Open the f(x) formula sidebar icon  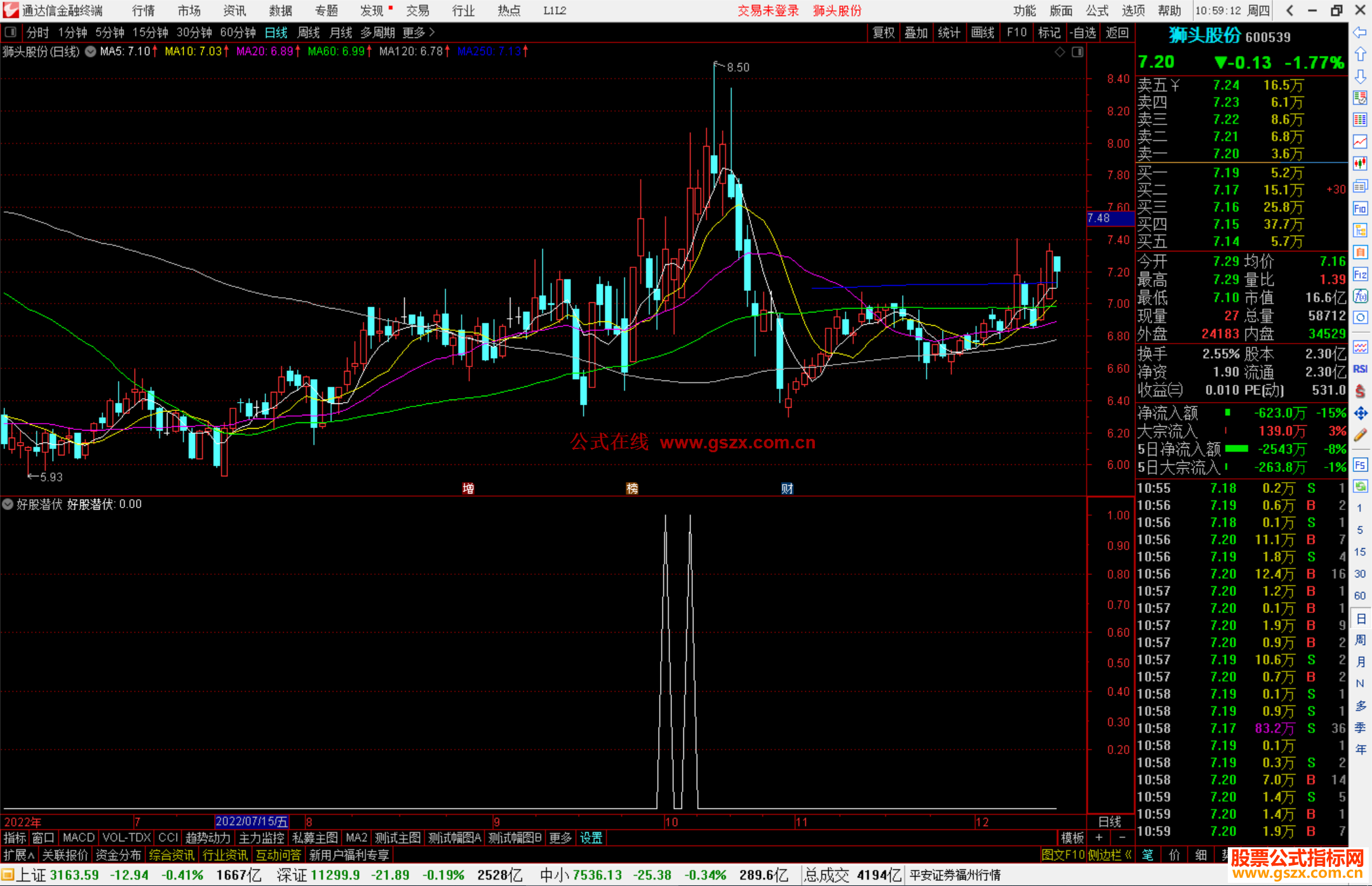[1360, 296]
